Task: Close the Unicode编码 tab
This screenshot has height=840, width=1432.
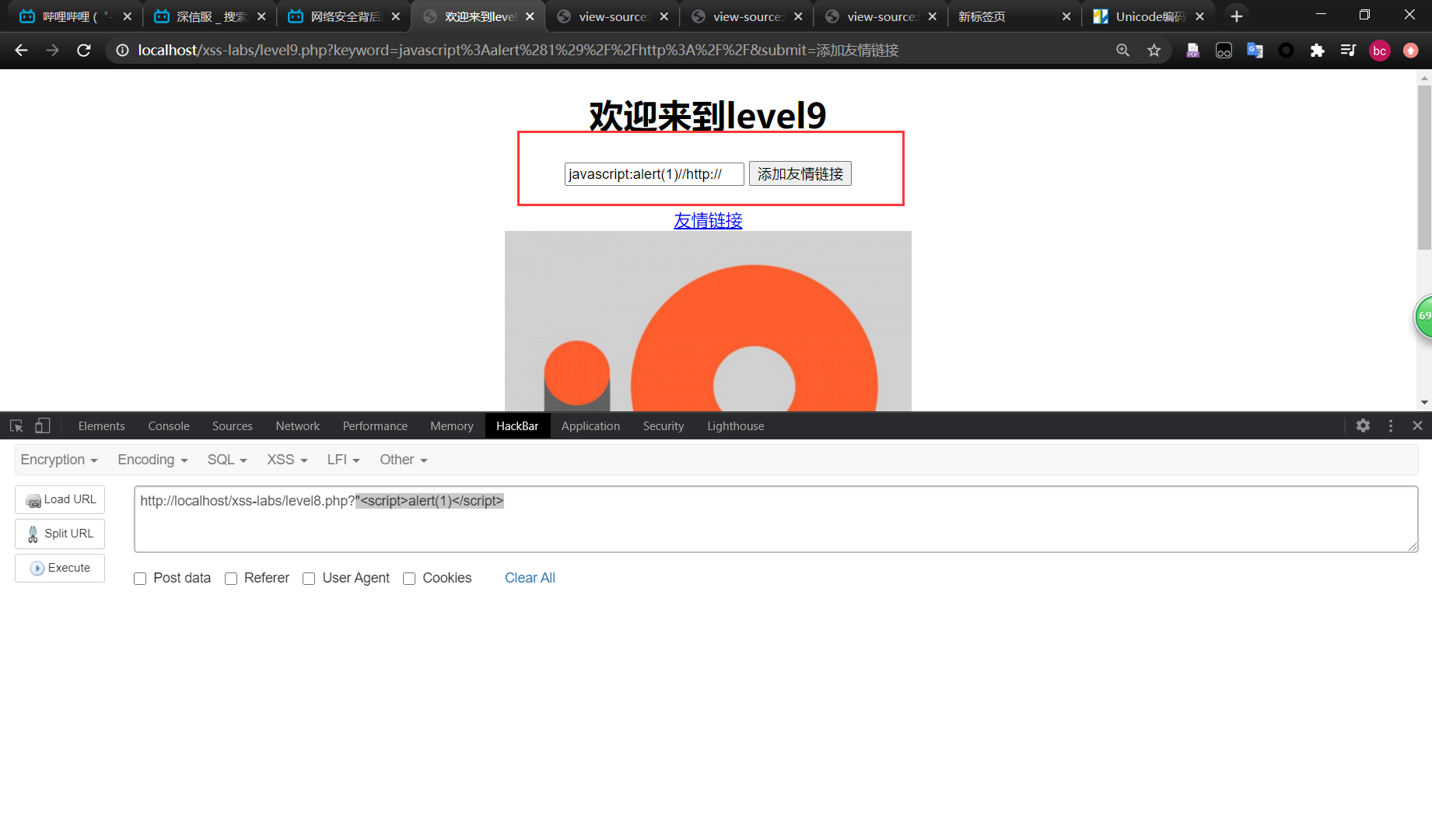Action: tap(1199, 16)
